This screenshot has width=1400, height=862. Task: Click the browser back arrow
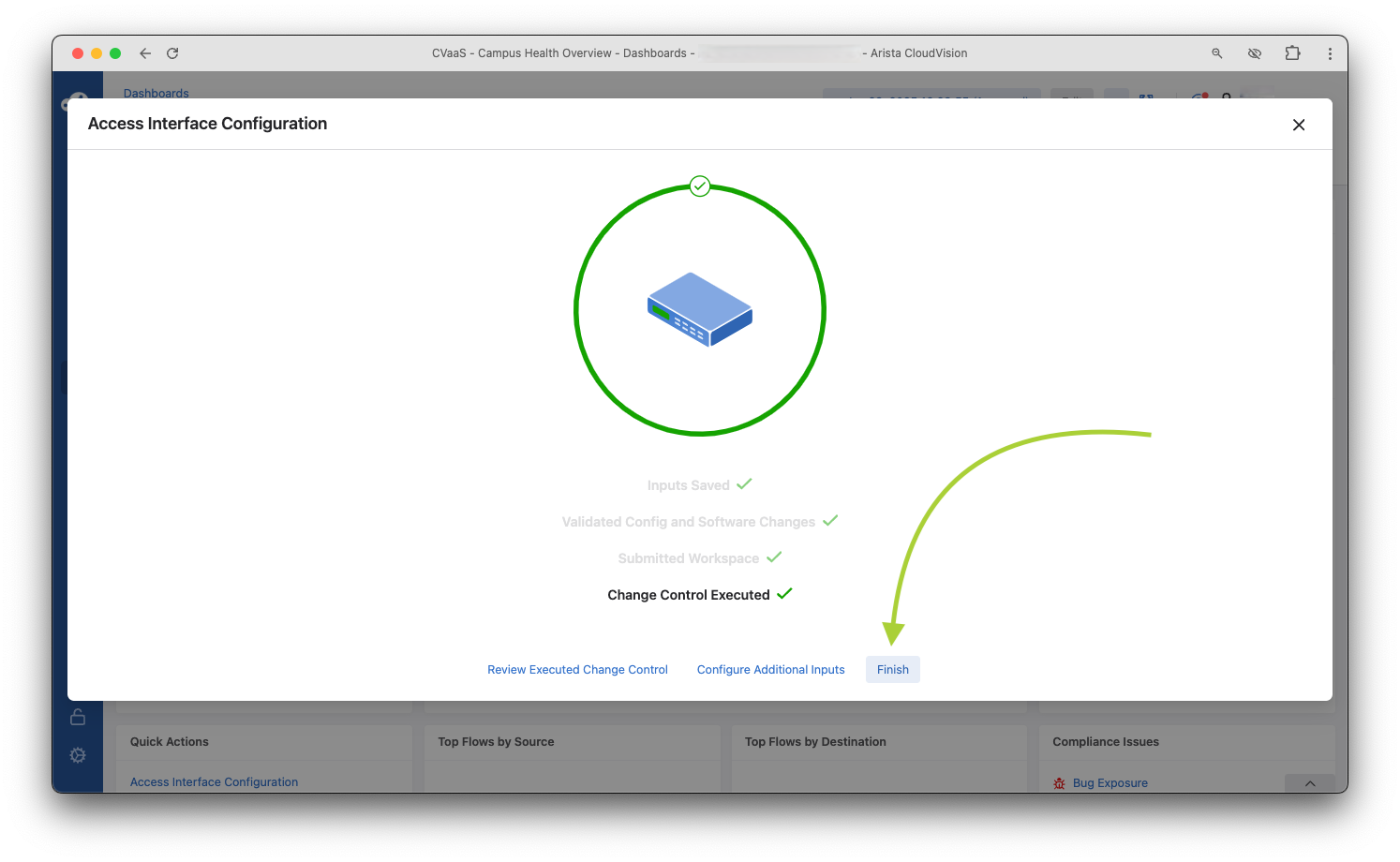tap(145, 53)
